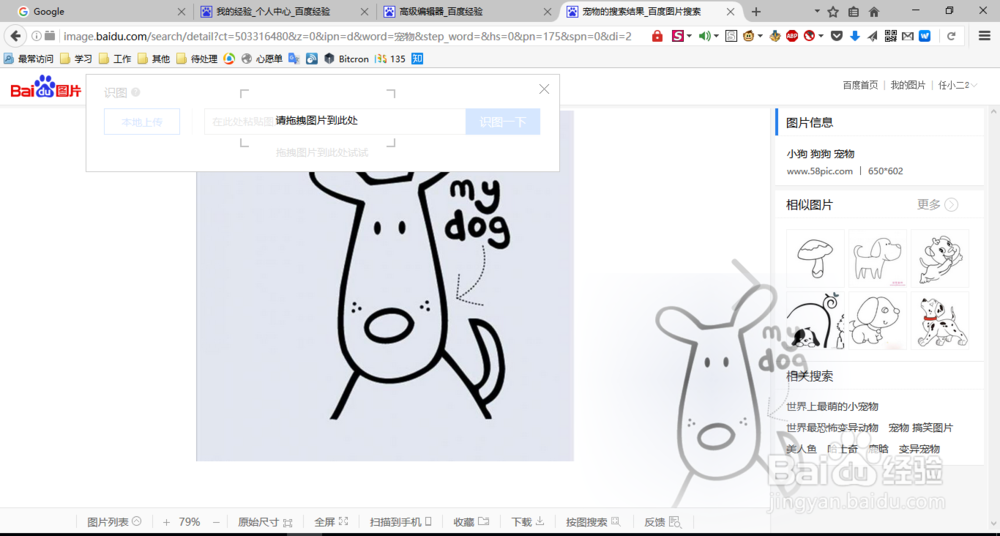Select the 宠物的搜索结果 tab

[x=651, y=11]
